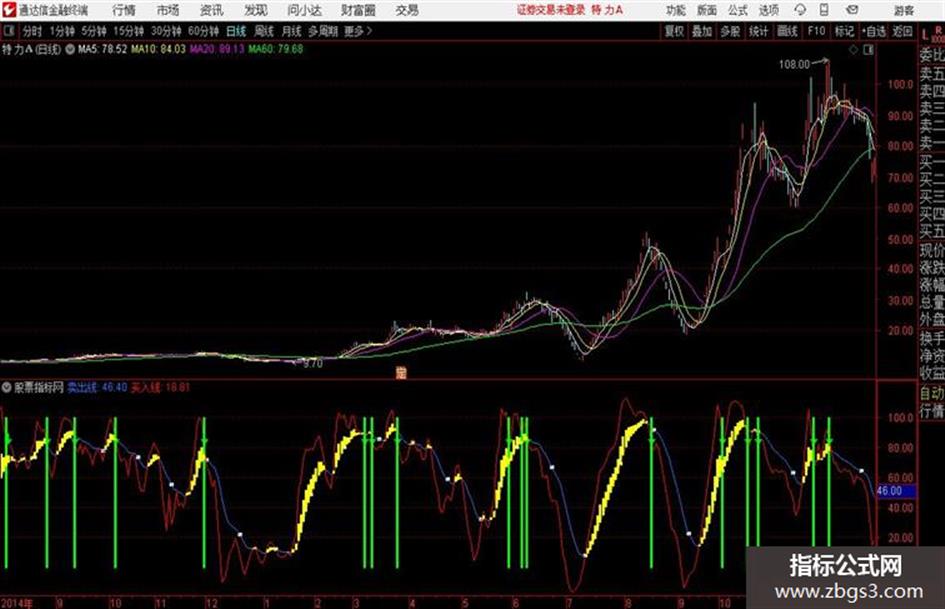Click the MA10: 84.03 indicator value
945x609 pixels.
click(159, 49)
